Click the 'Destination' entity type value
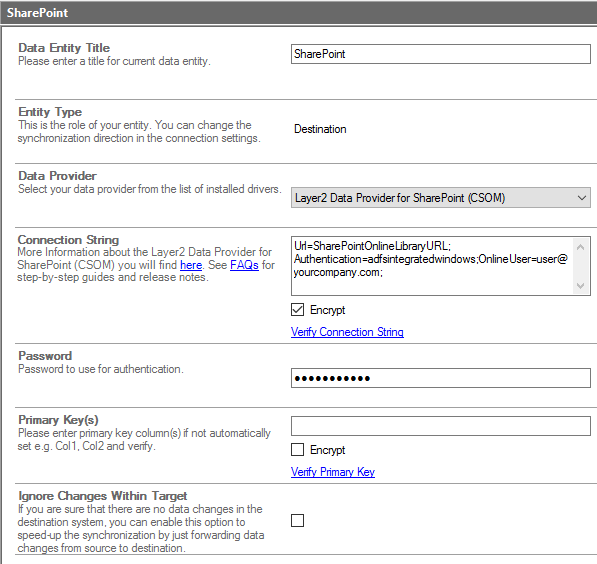The height and width of the screenshot is (564, 597). click(x=320, y=129)
